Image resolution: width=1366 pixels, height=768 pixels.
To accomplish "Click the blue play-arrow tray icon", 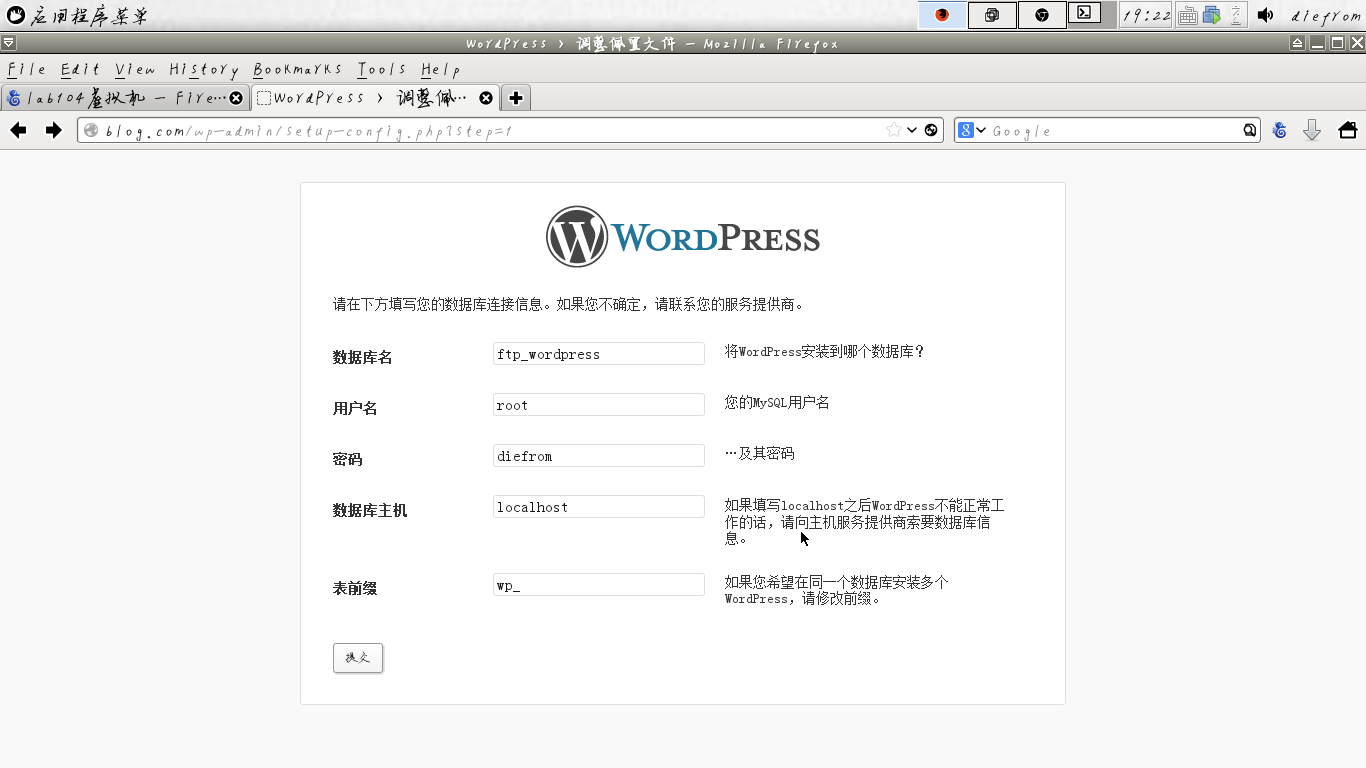I will click(x=1212, y=15).
